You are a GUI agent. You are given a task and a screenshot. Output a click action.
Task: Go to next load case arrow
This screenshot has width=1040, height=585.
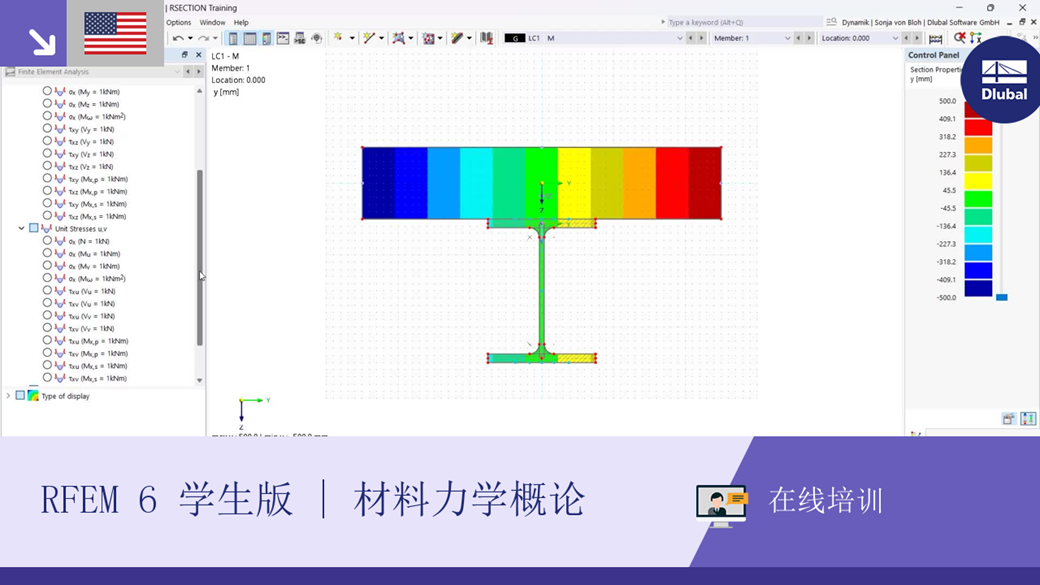pyautogui.click(x=702, y=38)
